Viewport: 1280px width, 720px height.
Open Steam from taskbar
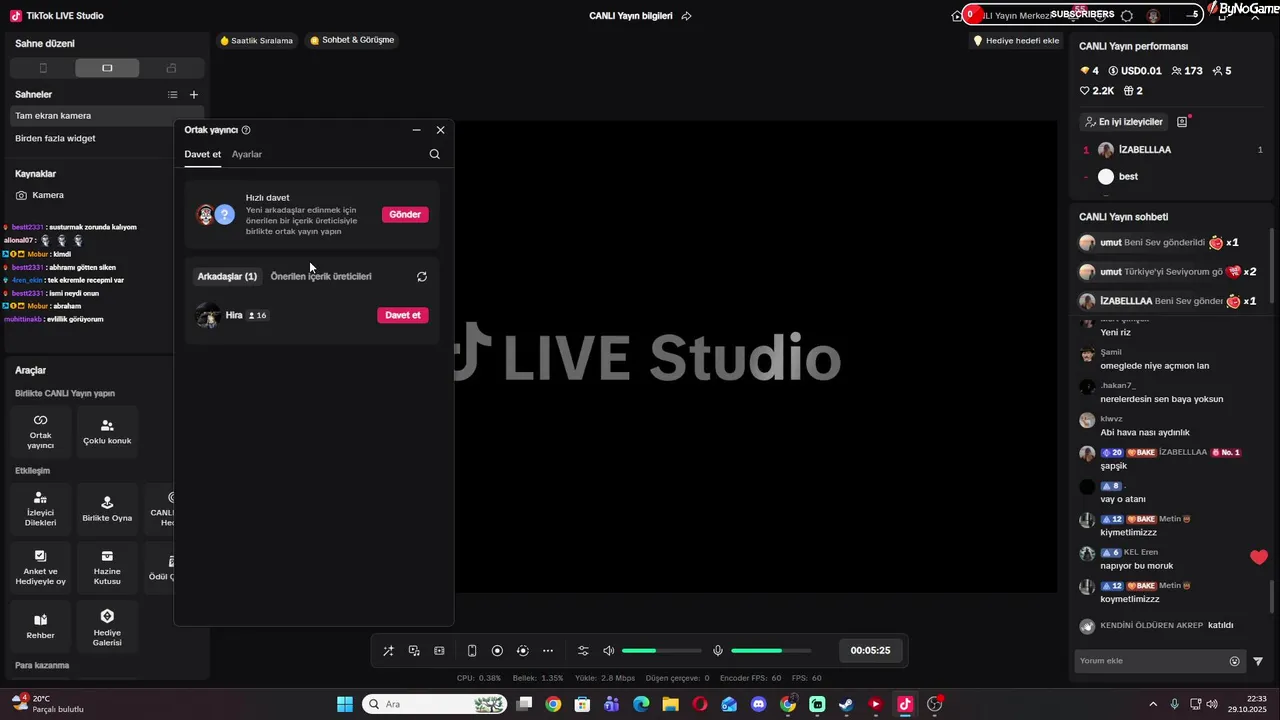[x=846, y=704]
